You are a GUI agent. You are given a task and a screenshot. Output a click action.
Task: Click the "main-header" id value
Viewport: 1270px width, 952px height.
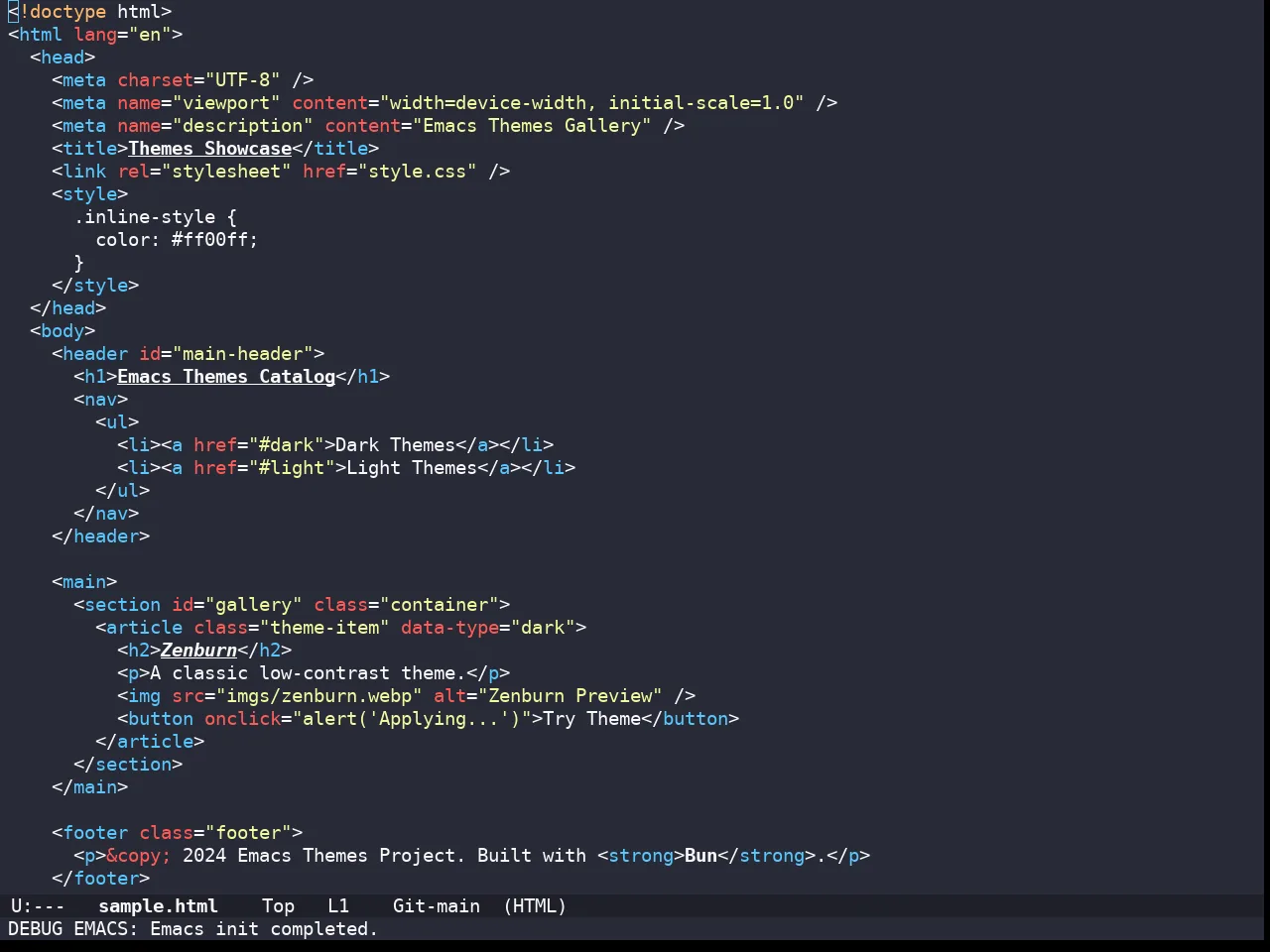(x=242, y=354)
